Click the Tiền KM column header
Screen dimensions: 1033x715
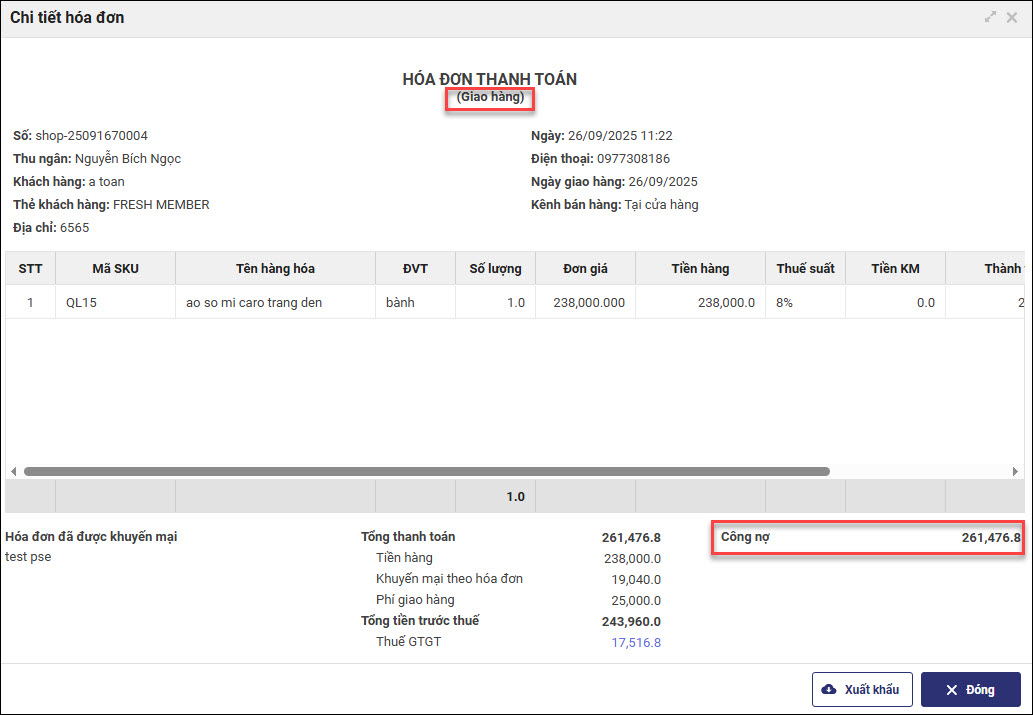point(895,268)
